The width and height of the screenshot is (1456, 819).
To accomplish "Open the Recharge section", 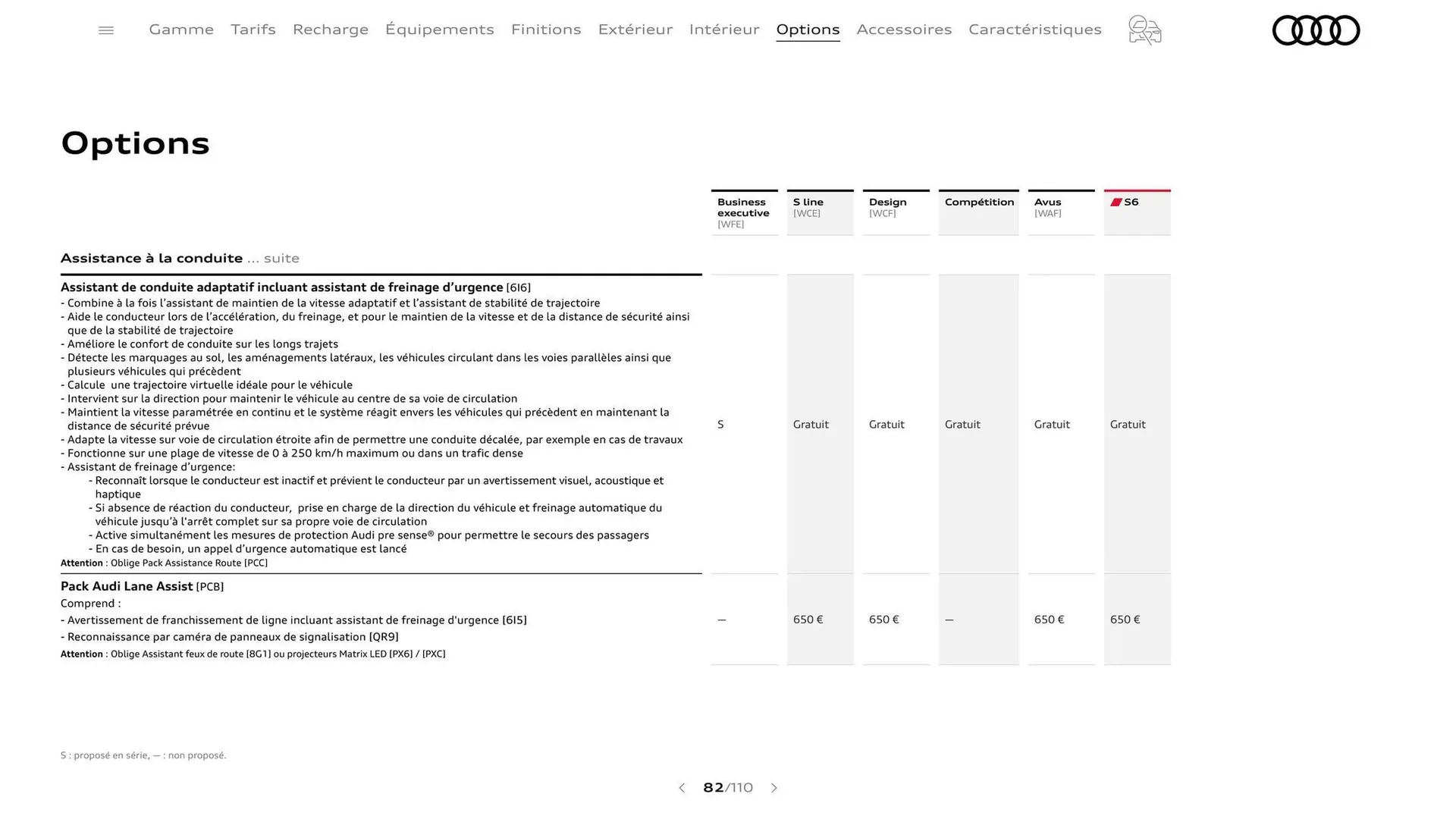I will tap(331, 30).
